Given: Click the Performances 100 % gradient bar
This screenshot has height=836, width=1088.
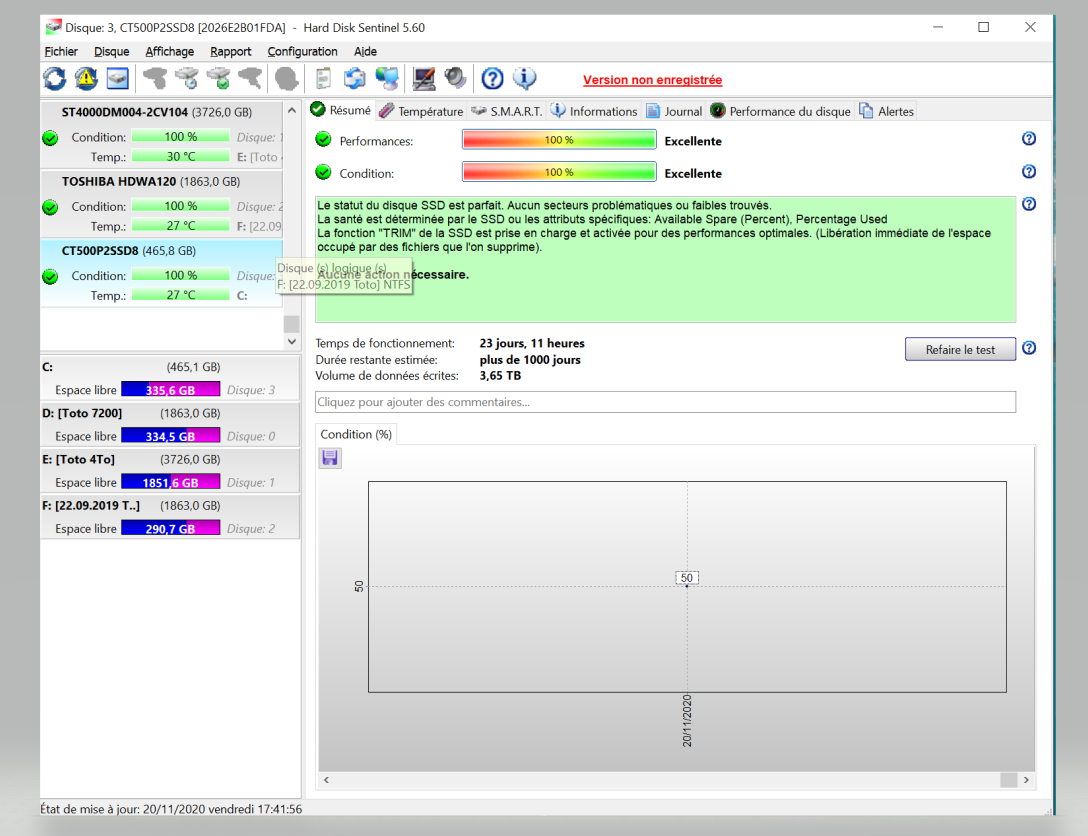Looking at the screenshot, I should [x=559, y=139].
